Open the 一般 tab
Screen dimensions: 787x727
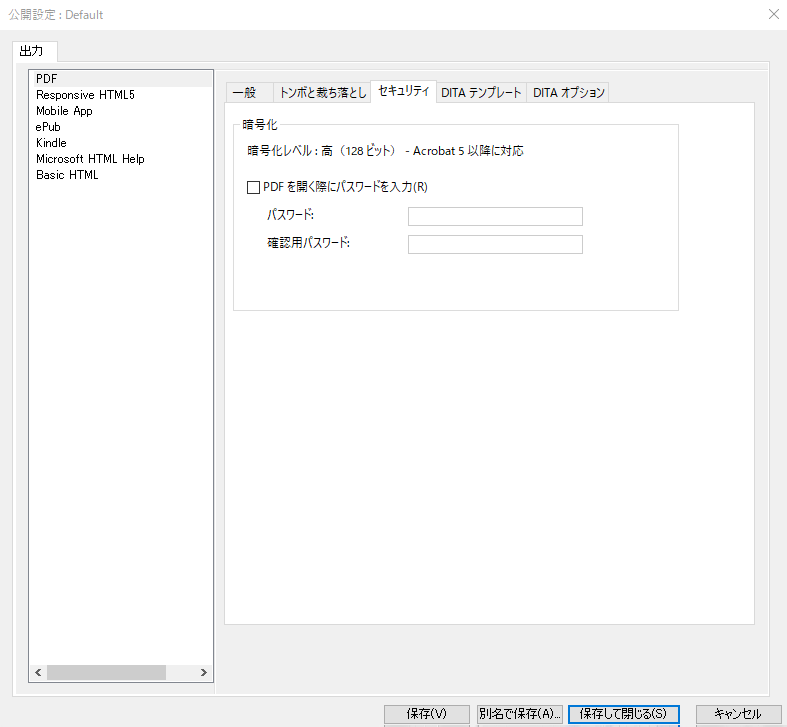(245, 93)
